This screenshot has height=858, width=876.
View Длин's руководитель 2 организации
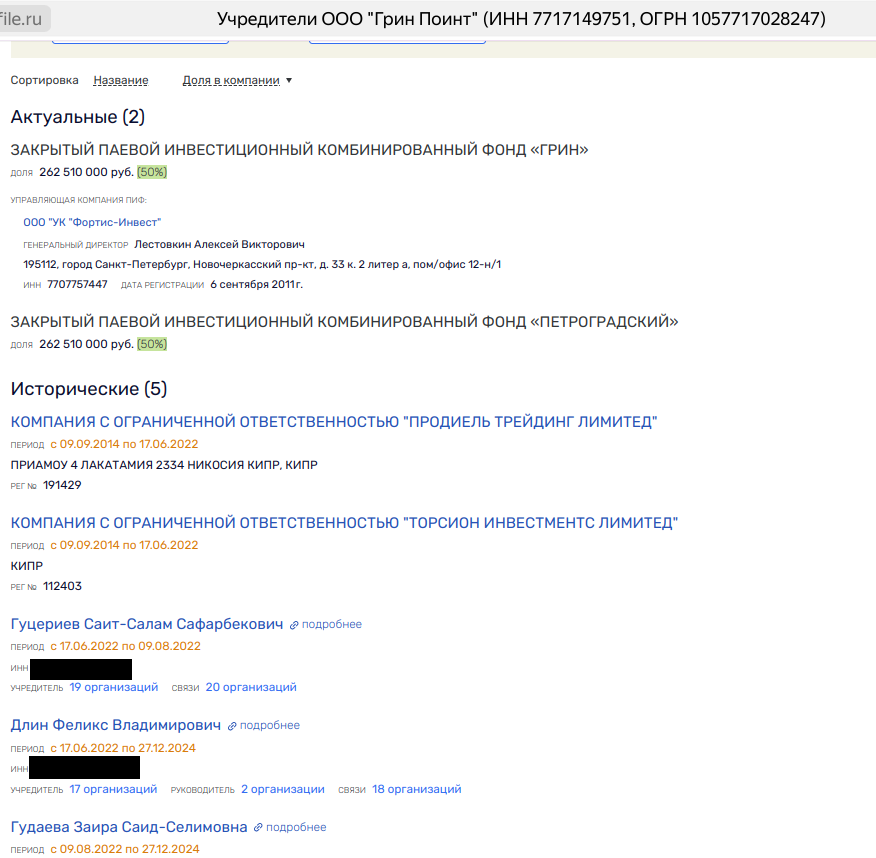point(283,789)
